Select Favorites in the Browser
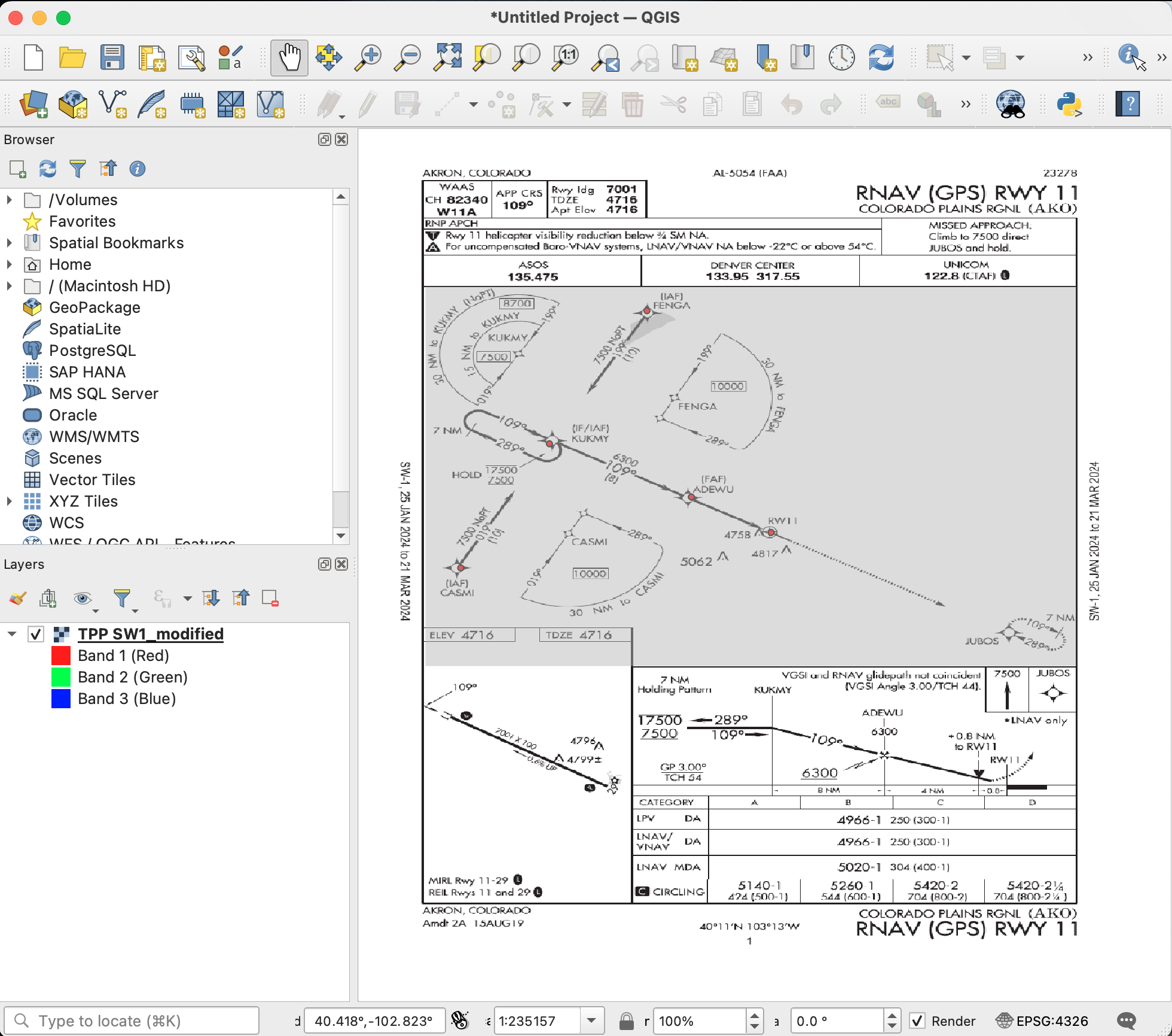Screen dimensions: 1172x1036 82,221
